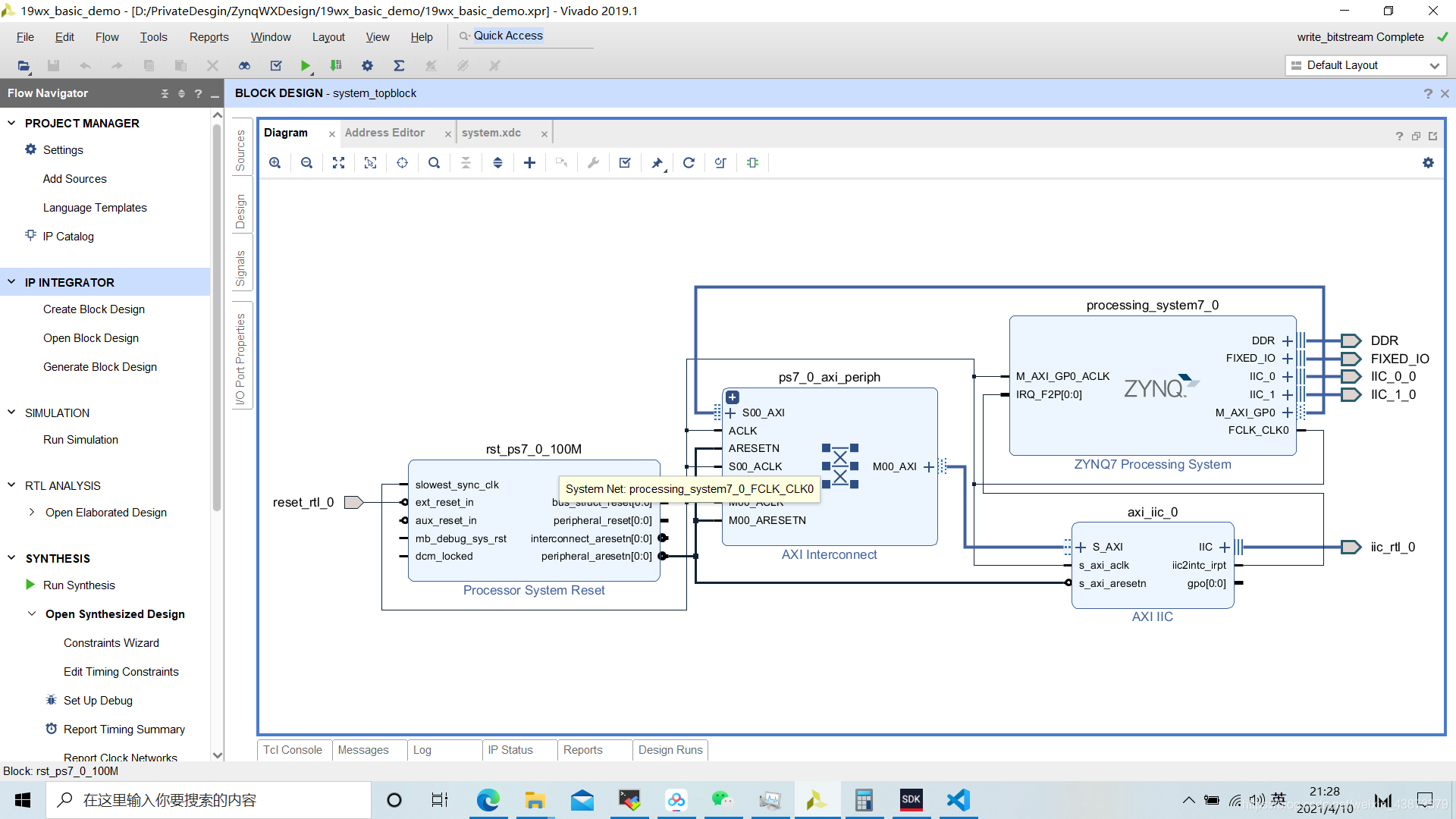The image size is (1456, 819).
Task: Click the Generate Bitstream toolbar icon
Action: (336, 66)
